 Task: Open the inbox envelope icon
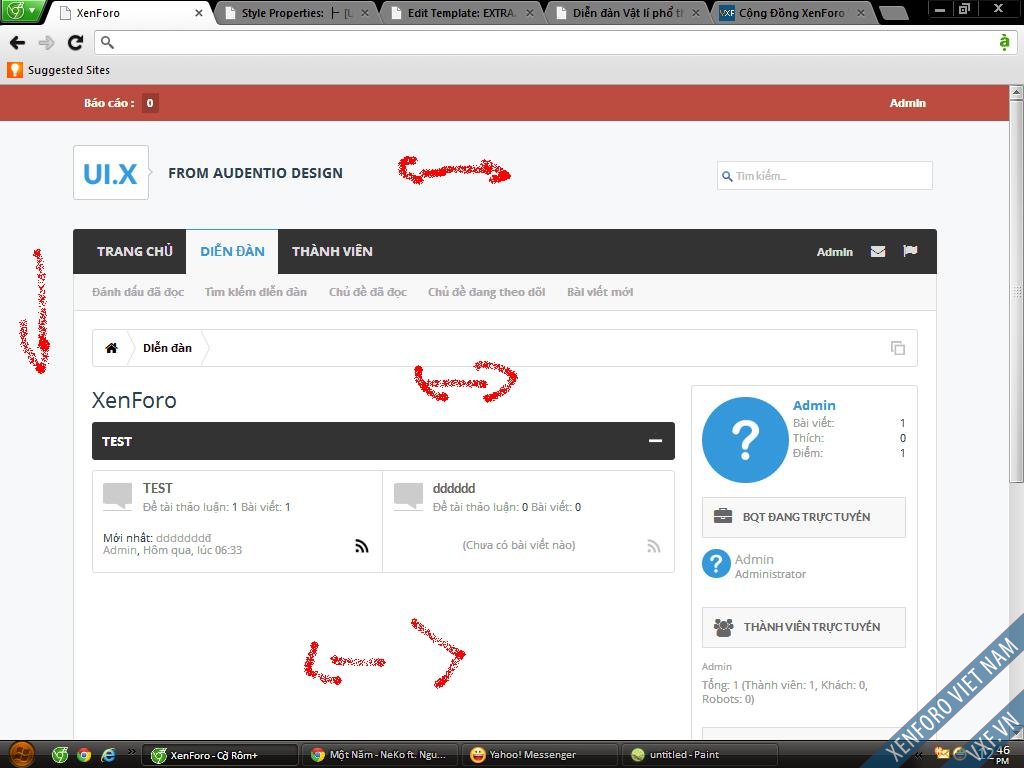tap(877, 252)
